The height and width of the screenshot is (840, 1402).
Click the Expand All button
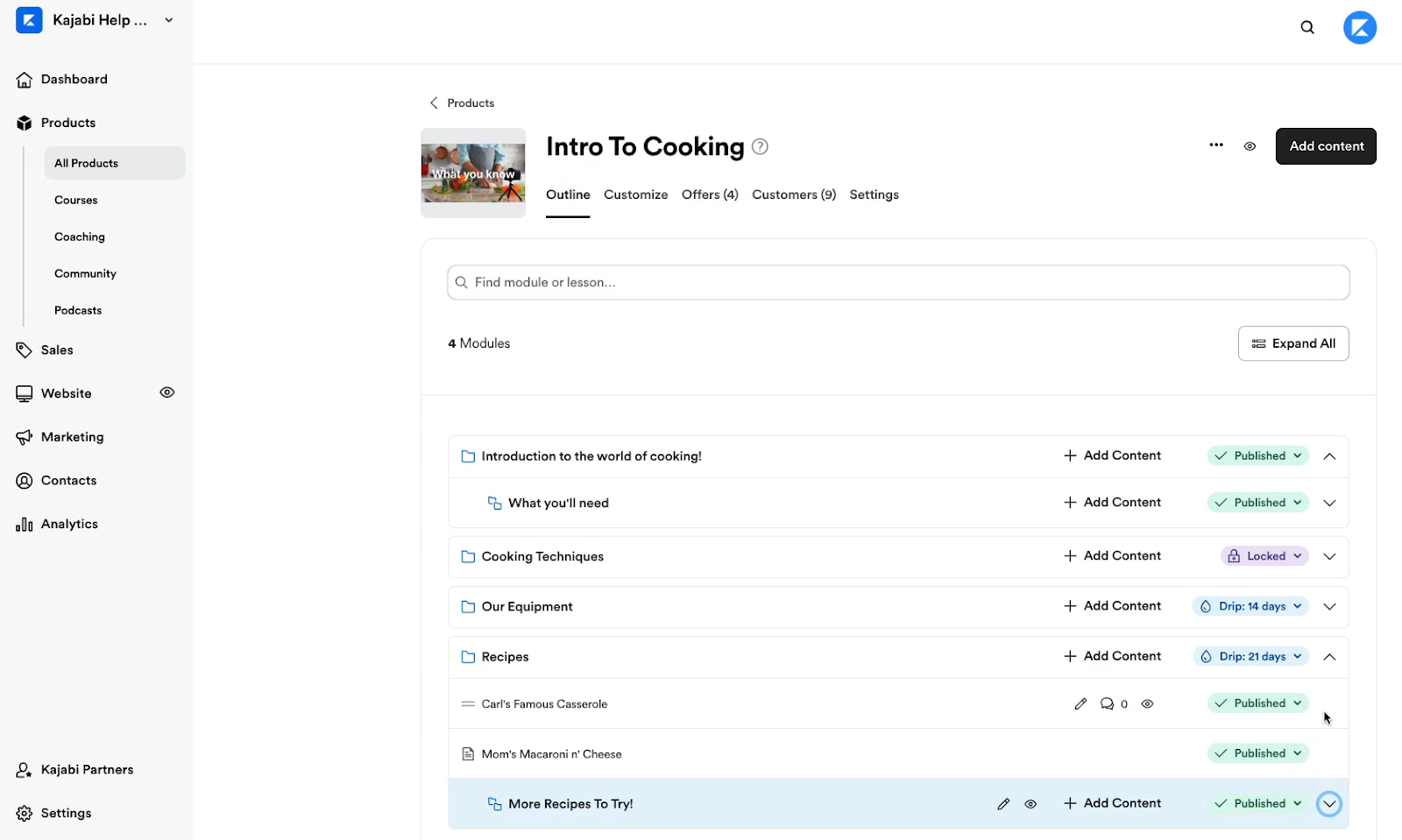pos(1293,343)
